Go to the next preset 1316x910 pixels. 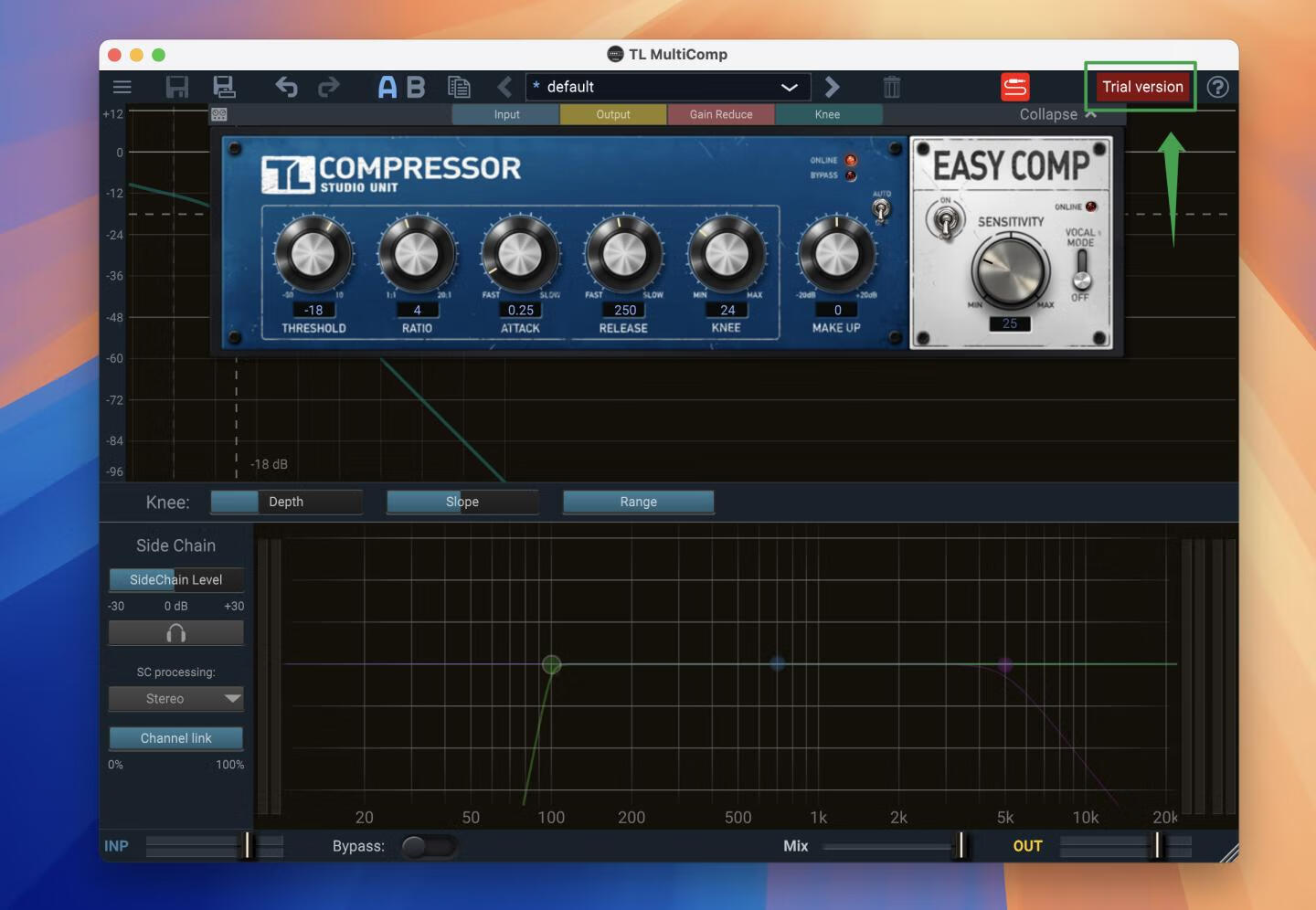(832, 87)
